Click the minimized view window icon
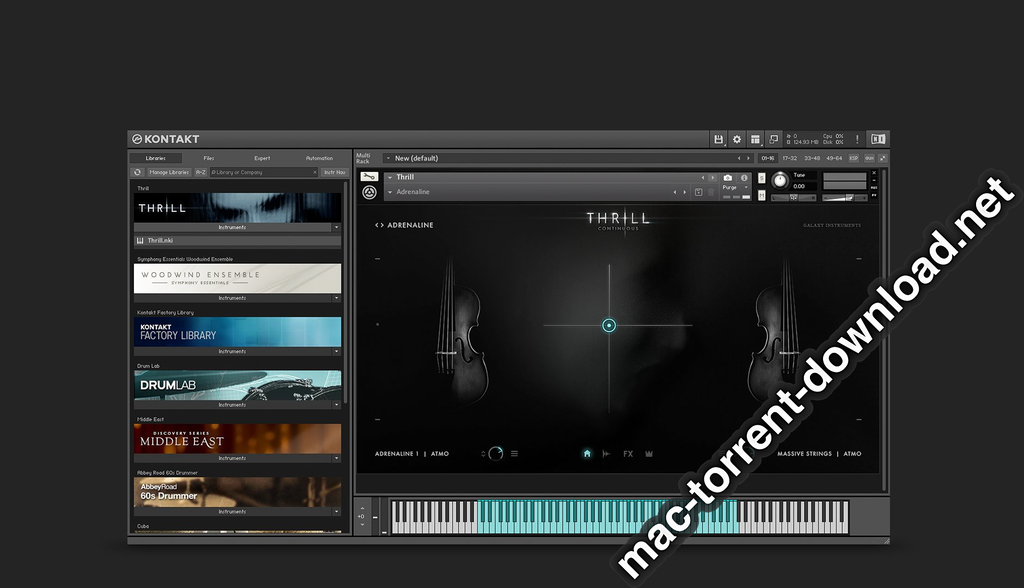 (x=774, y=139)
